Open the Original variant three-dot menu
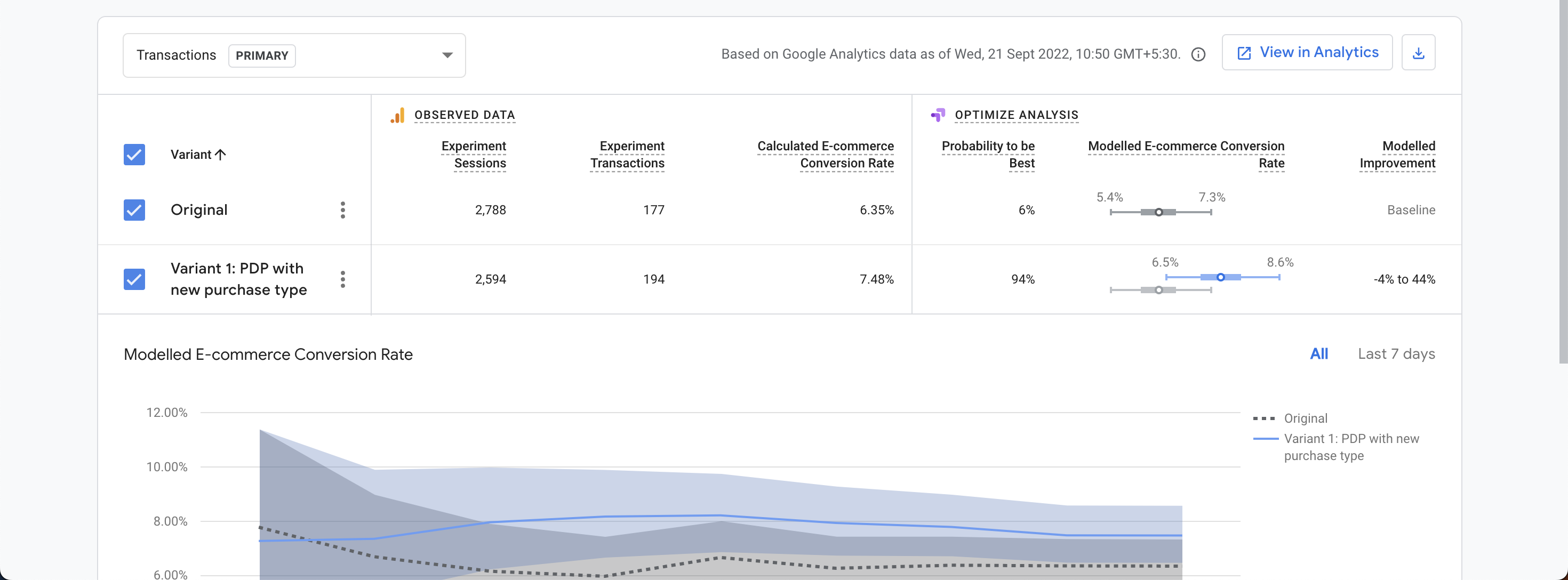 [343, 210]
